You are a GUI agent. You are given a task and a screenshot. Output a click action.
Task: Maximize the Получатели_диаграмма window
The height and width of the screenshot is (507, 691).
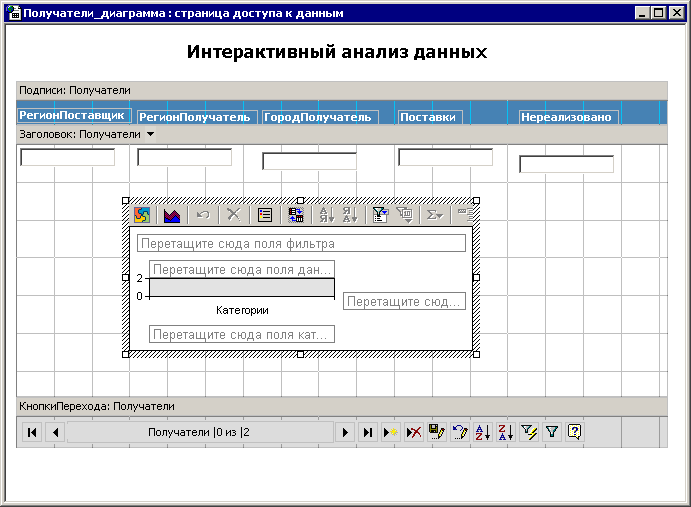click(659, 13)
